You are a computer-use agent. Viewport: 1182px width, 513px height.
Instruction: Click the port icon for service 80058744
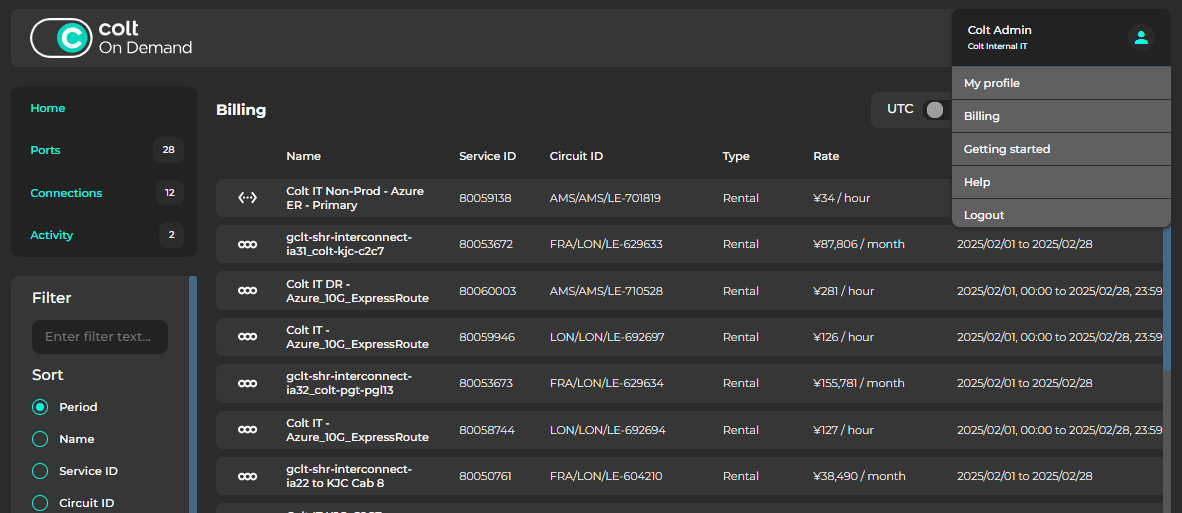tap(247, 430)
